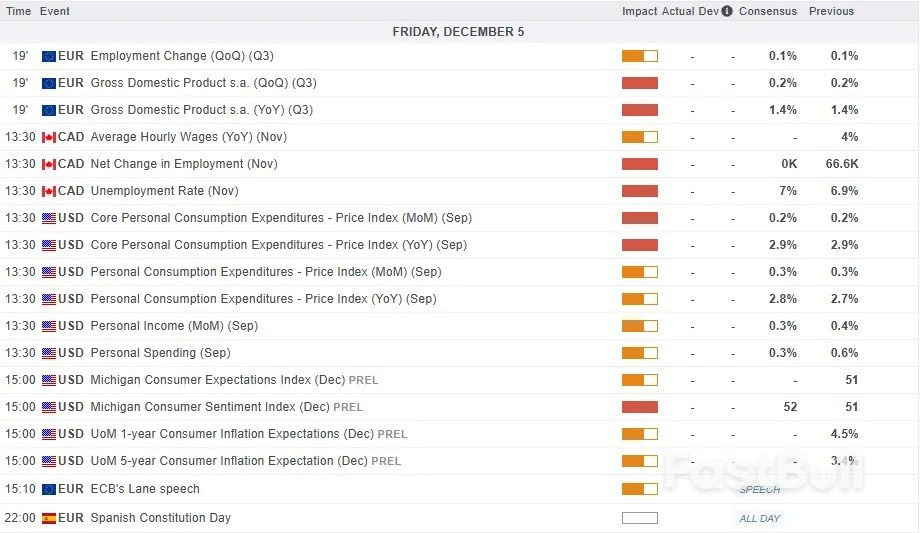The image size is (920, 533).
Task: Click the Impact column header
Action: click(x=639, y=11)
